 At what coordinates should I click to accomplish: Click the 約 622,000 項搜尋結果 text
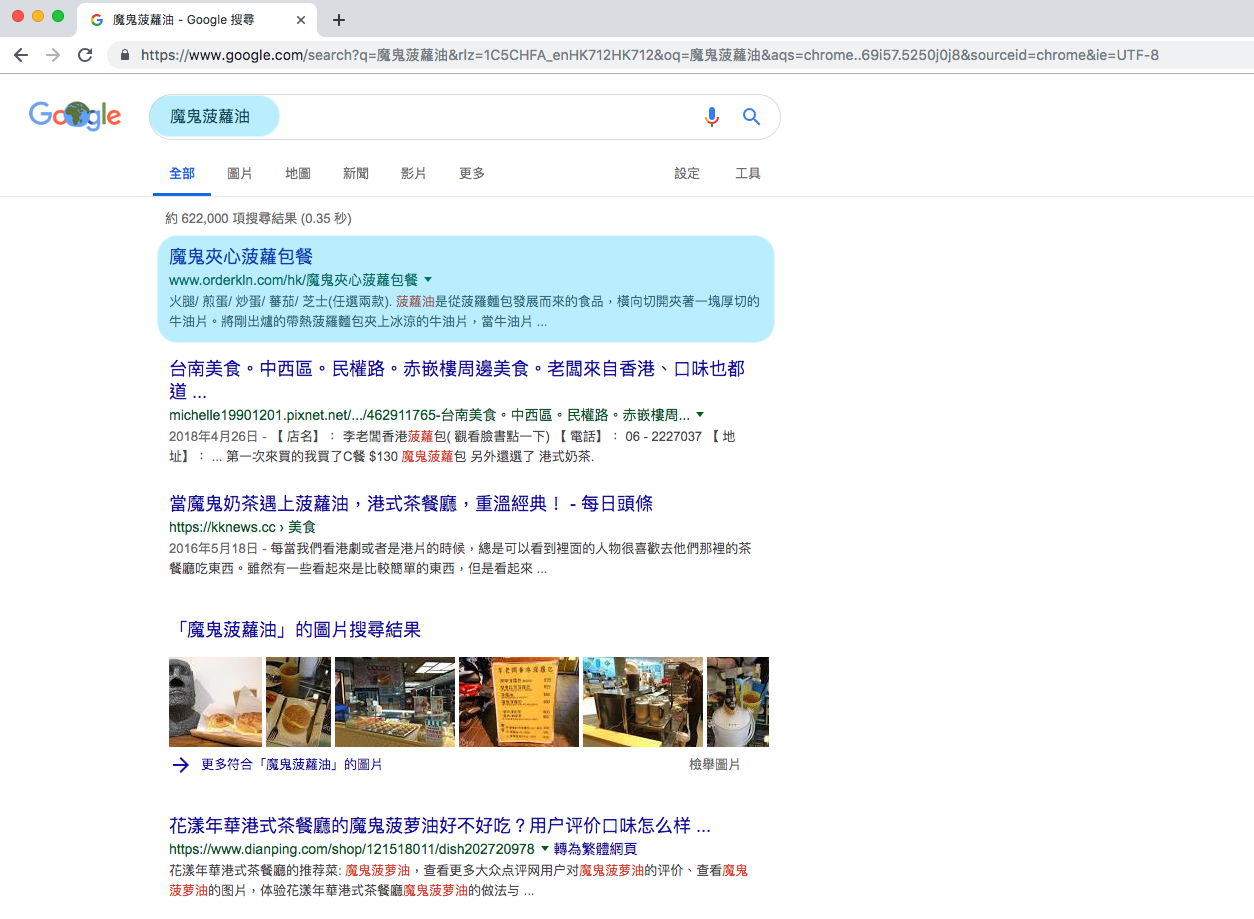click(258, 218)
